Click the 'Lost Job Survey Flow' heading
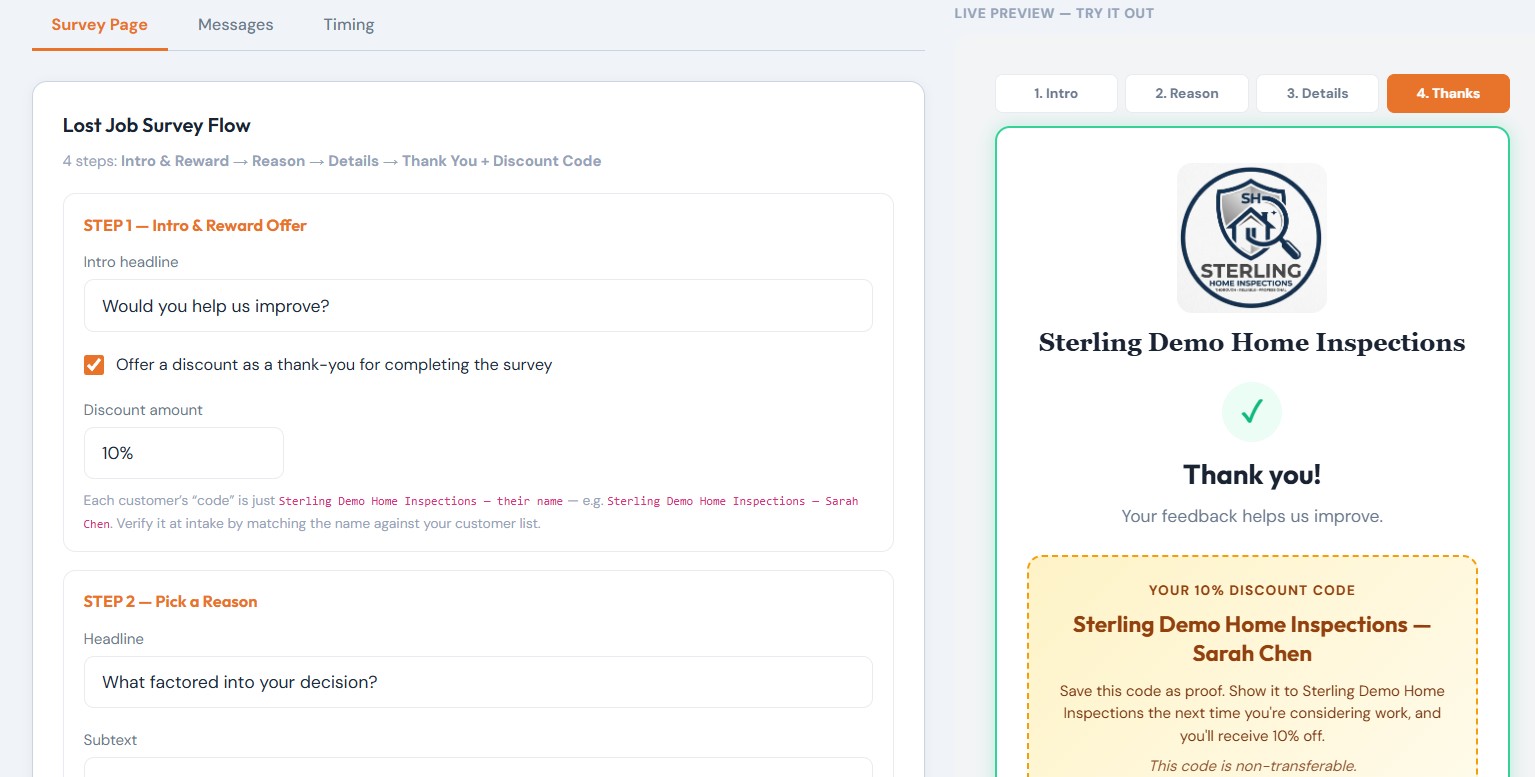The image size is (1535, 777). click(x=157, y=125)
